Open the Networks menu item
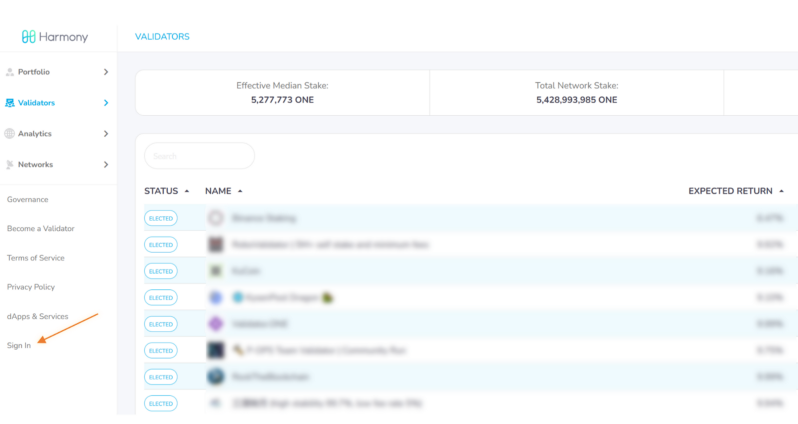This screenshot has width=798, height=424. [35, 164]
